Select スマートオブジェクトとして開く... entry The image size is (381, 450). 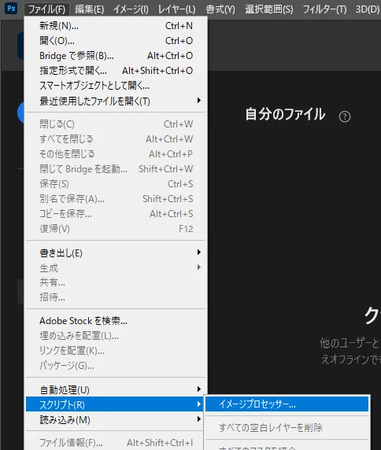(x=116, y=86)
